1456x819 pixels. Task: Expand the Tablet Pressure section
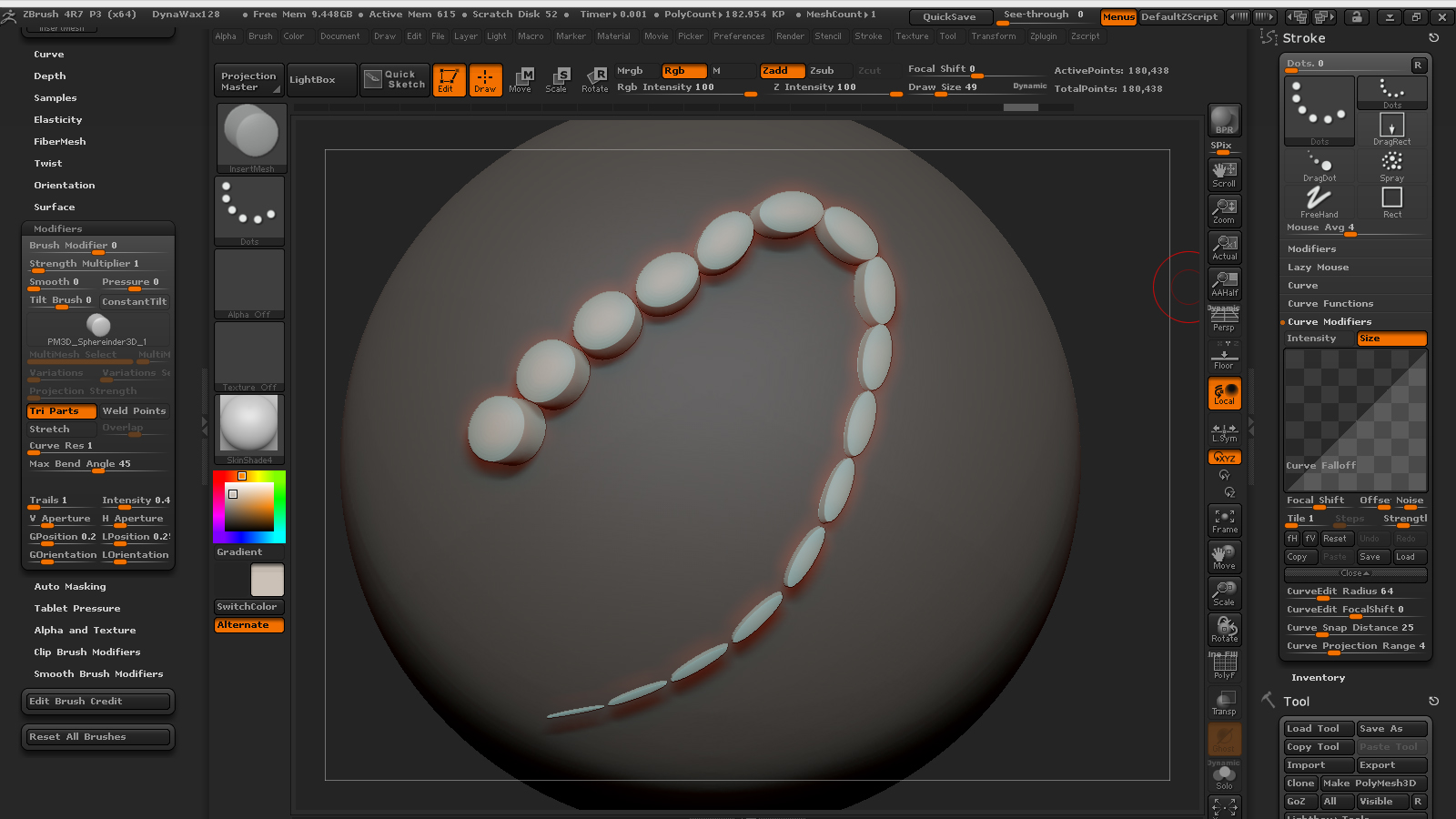pos(77,609)
